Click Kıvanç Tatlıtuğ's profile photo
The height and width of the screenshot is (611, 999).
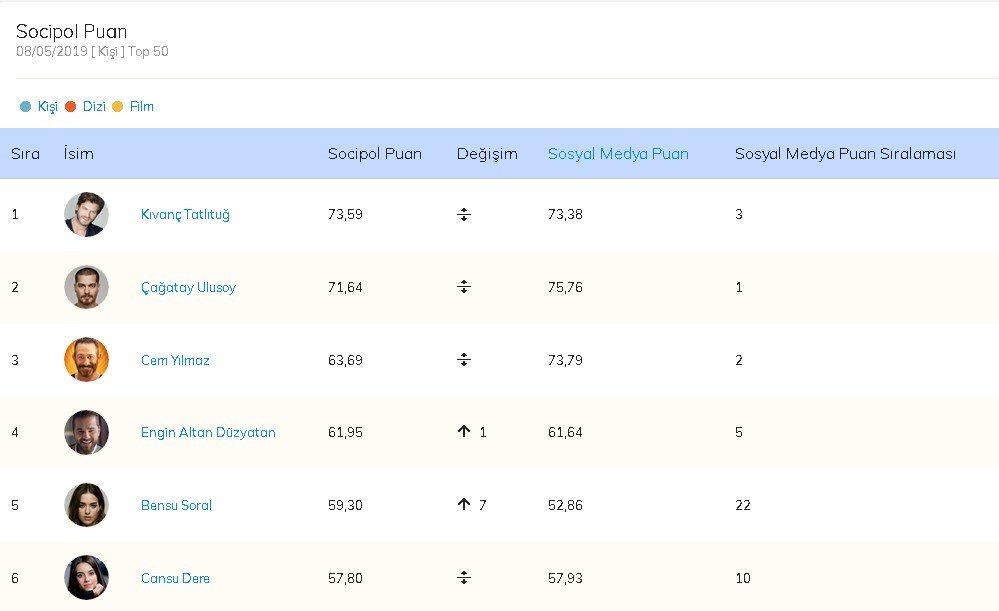[86, 214]
